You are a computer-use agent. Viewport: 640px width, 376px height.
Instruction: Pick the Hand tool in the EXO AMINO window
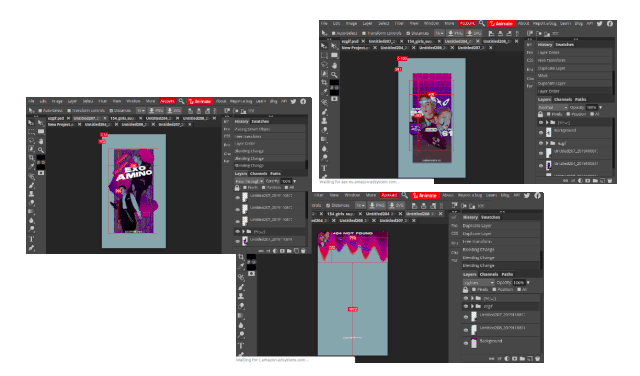pos(41,141)
